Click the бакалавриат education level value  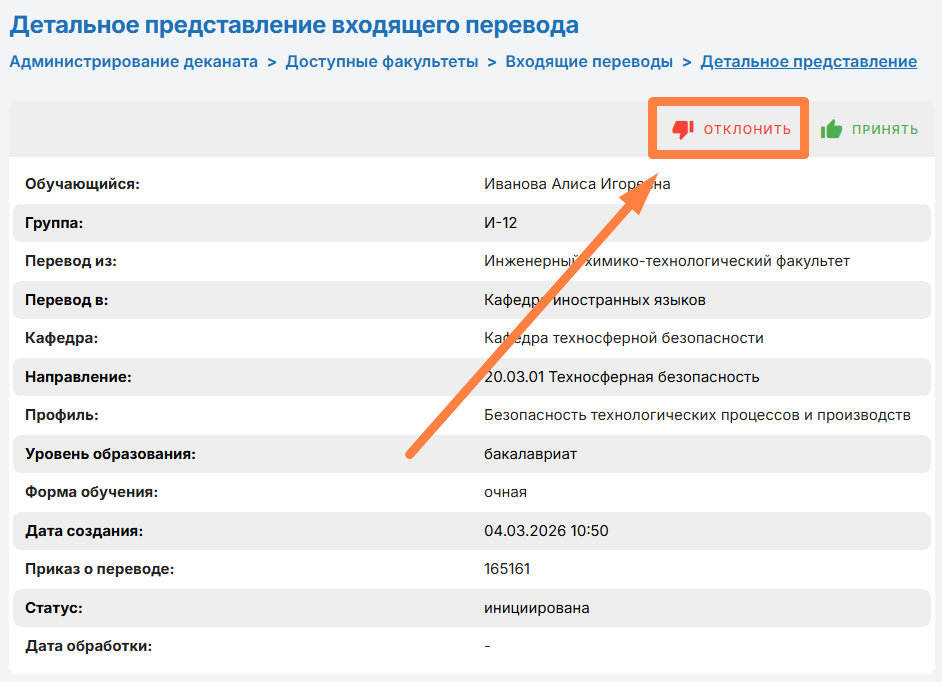(530, 454)
